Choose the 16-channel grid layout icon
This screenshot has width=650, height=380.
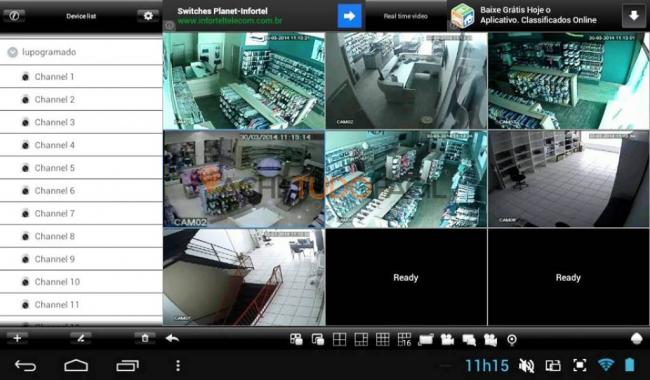[x=404, y=339]
